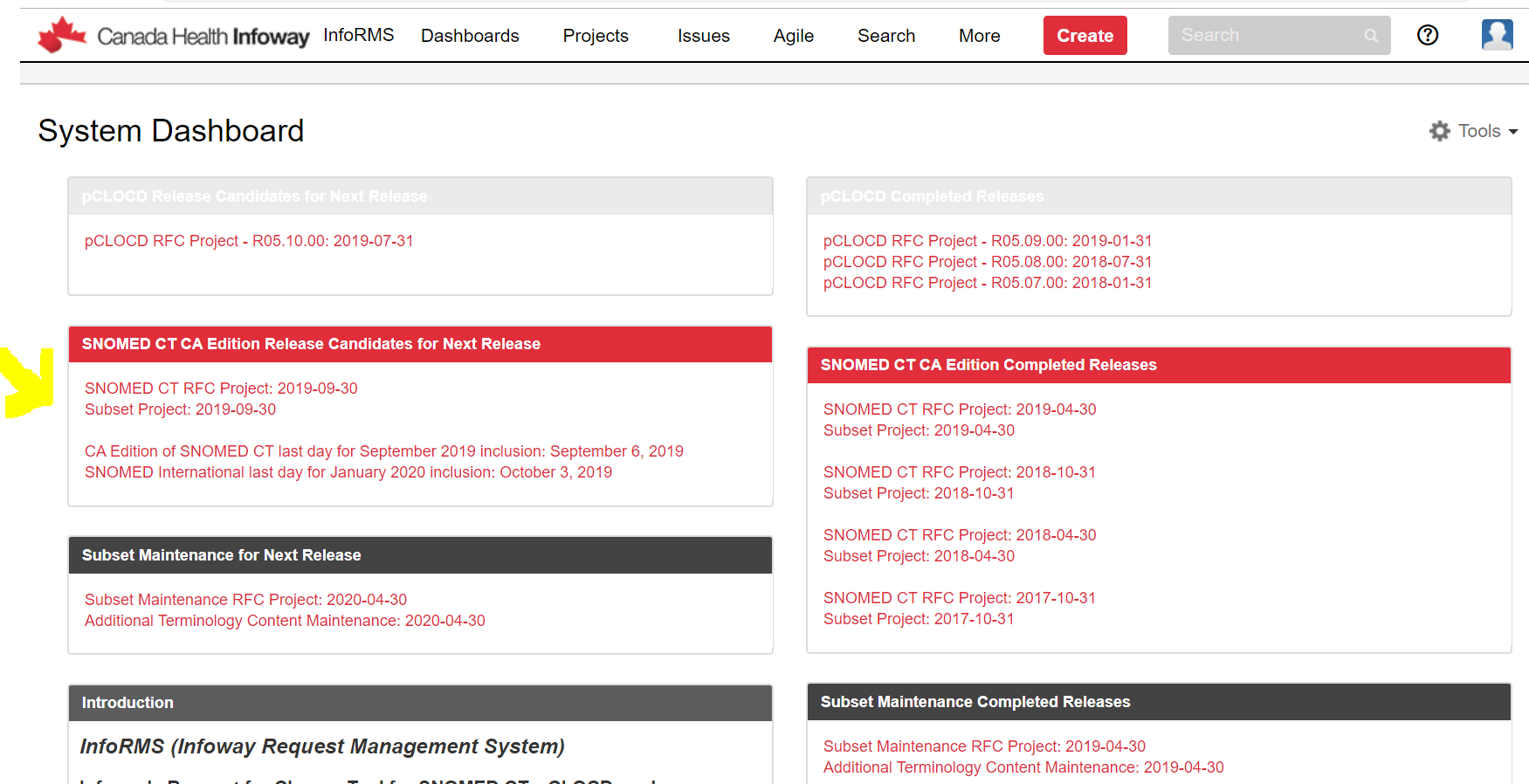
Task: Open SNOMED International January 2020 inclusion link
Action: (348, 472)
